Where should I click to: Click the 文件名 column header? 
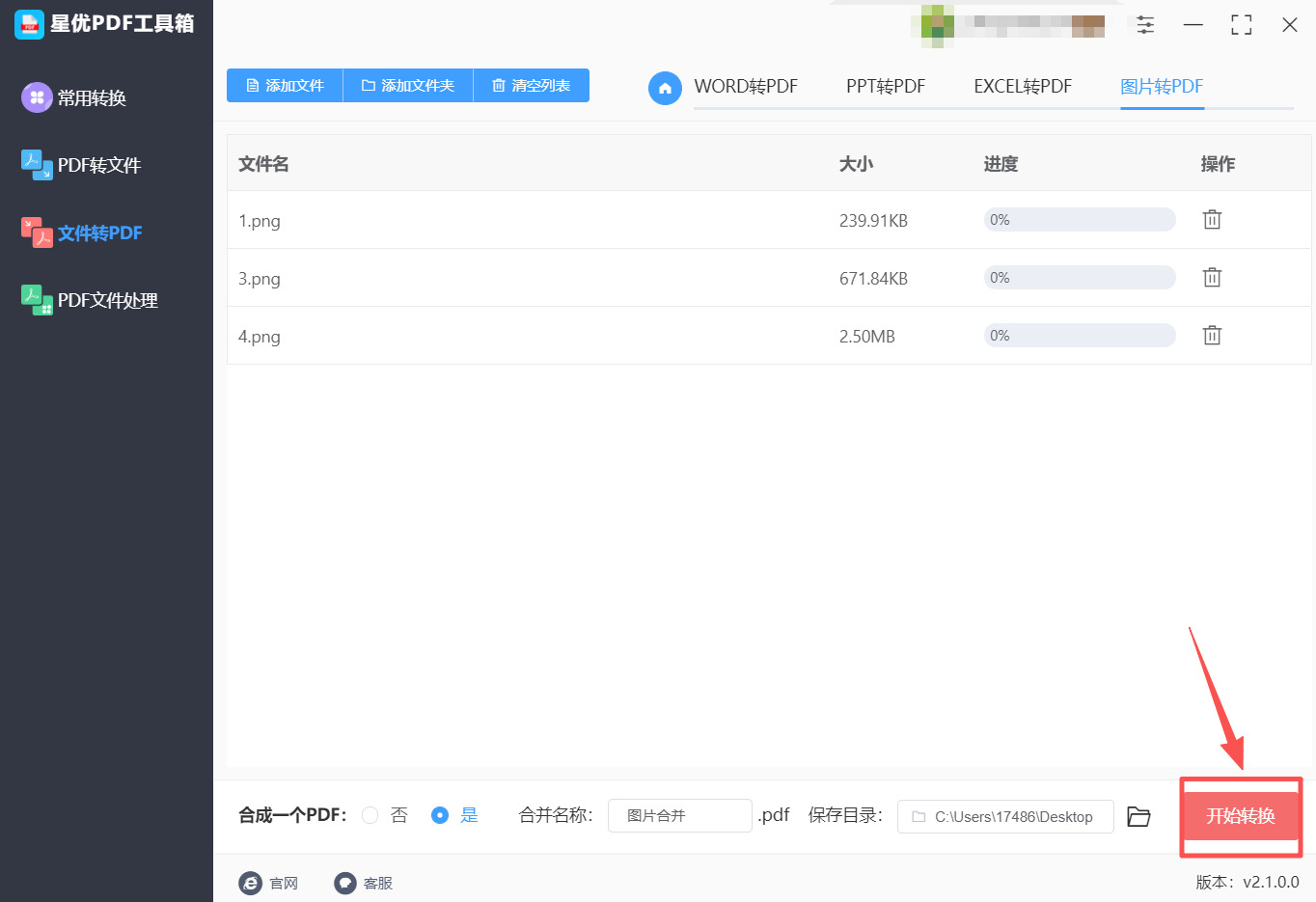[x=263, y=164]
